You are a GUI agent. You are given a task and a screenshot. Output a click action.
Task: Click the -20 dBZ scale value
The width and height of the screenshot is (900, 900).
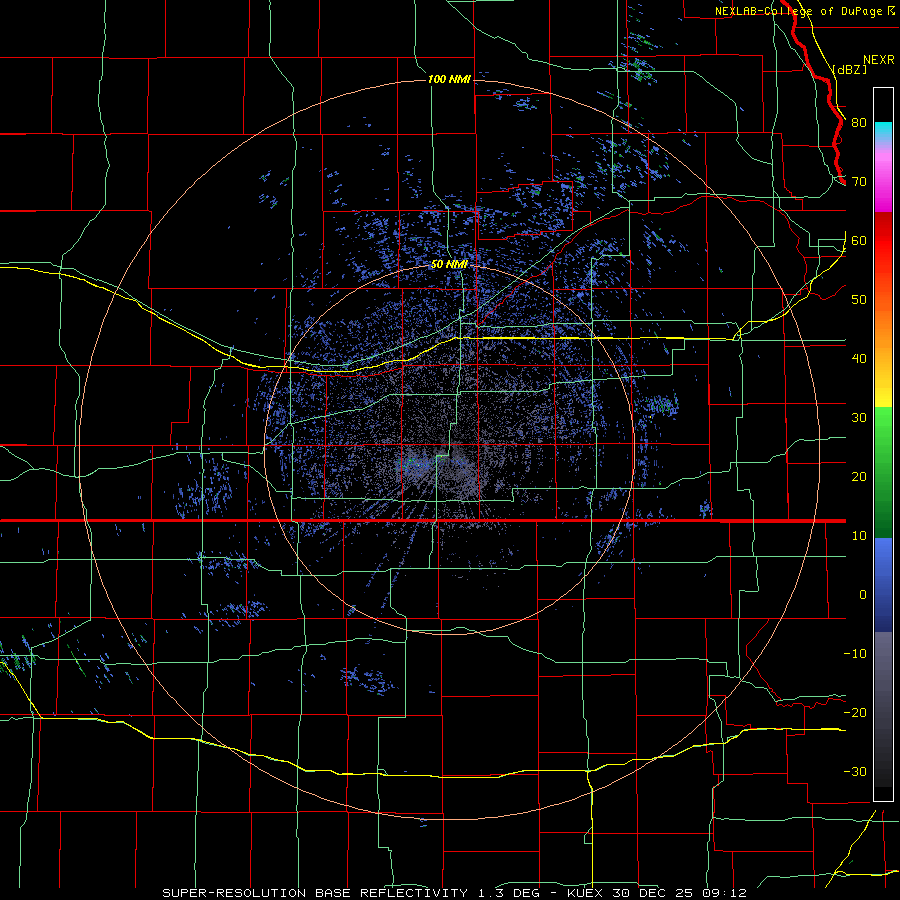[x=855, y=712]
